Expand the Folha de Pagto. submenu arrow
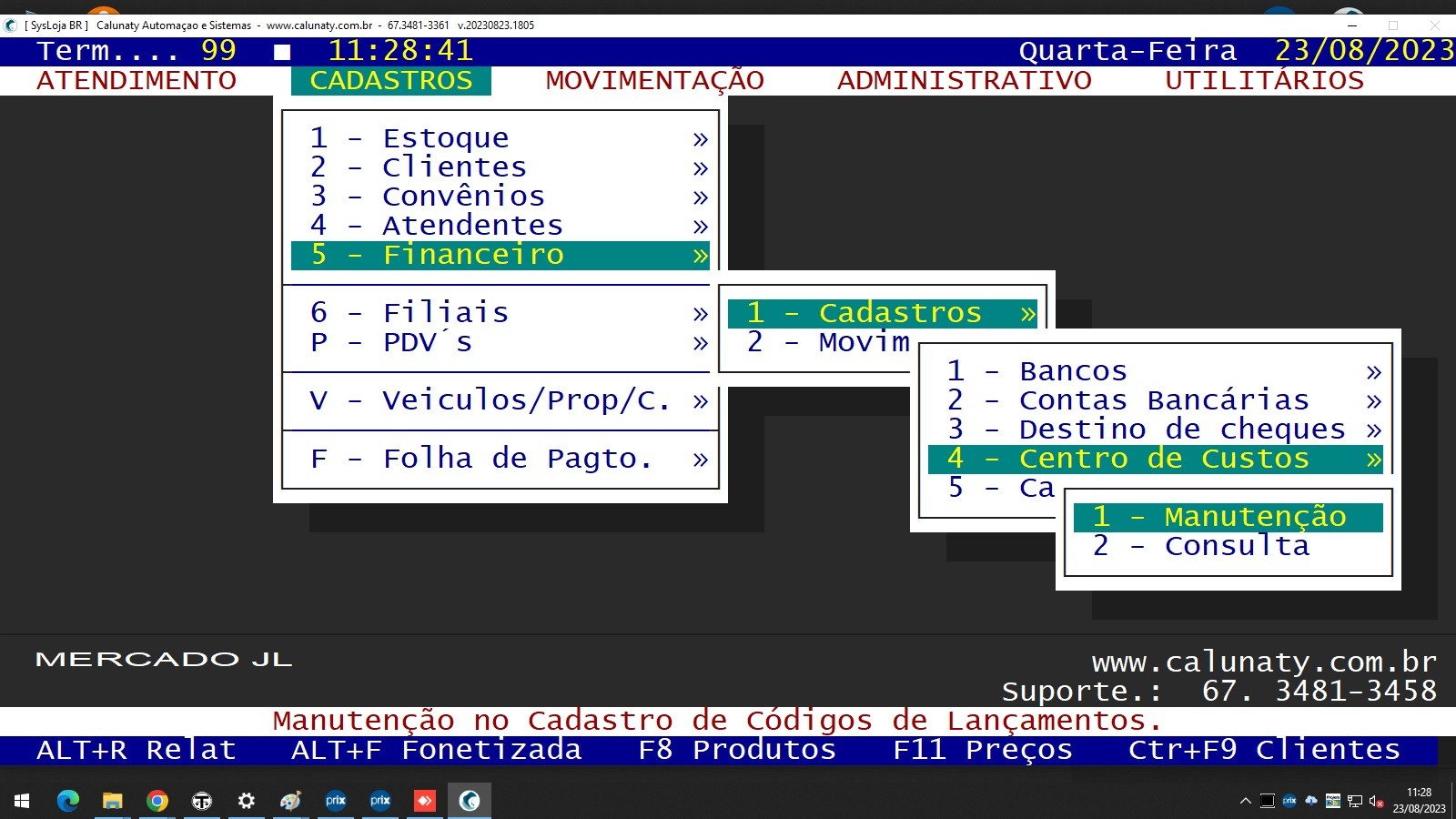Image resolution: width=1456 pixels, height=819 pixels. (700, 460)
